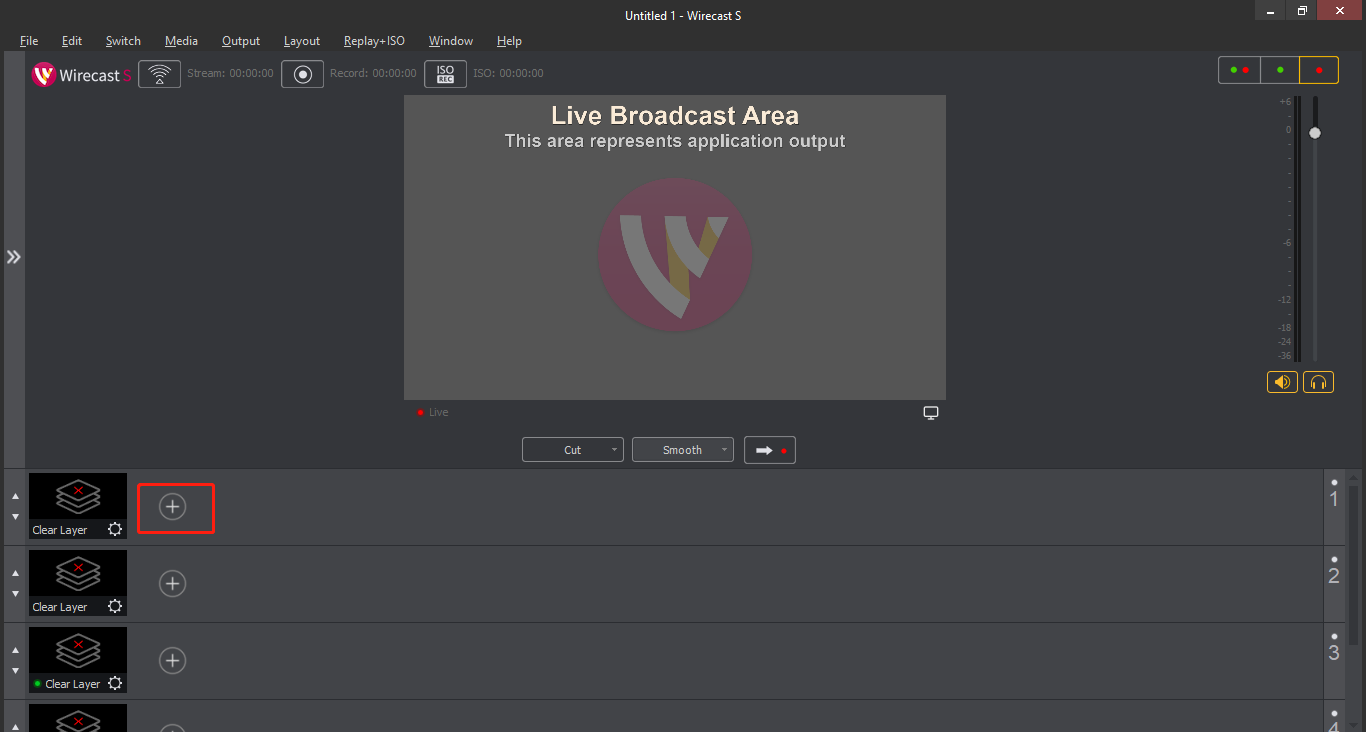Select the Clear Layer thumbnail in layer 2
This screenshot has width=1366, height=732.
point(78,583)
